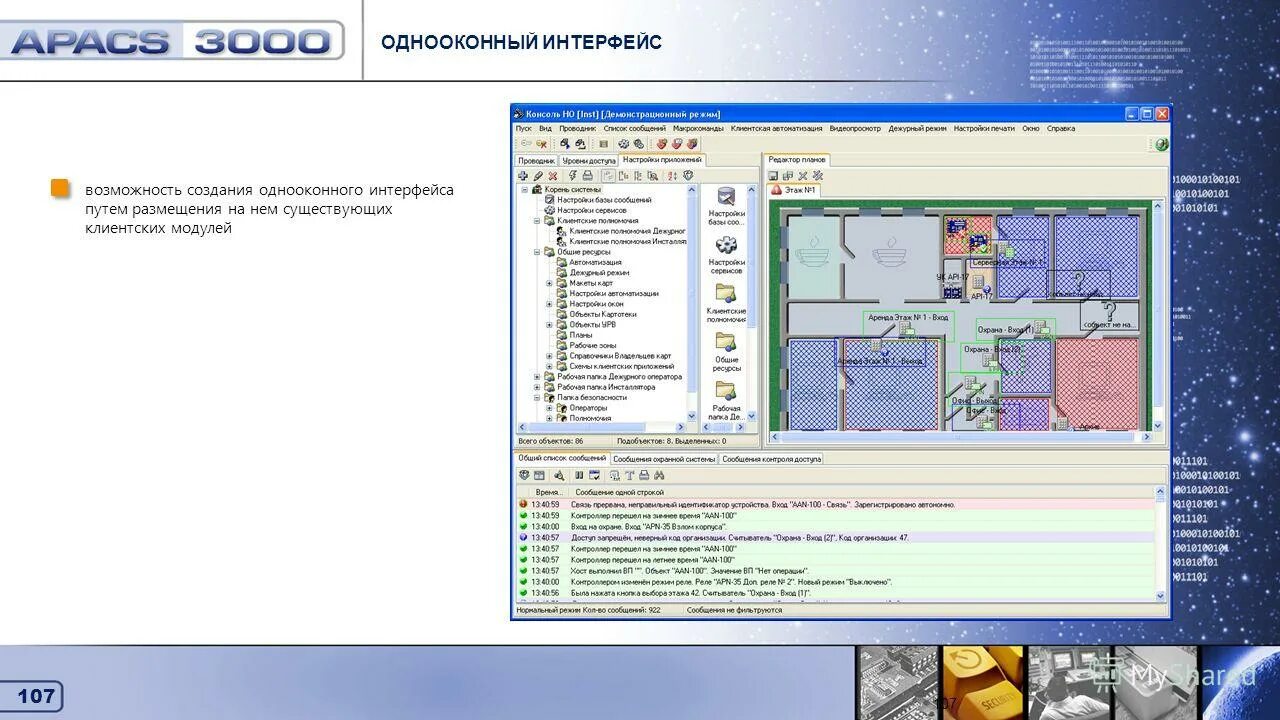Click the printer icon in messages toolbar
This screenshot has width=1280, height=720.
pyautogui.click(x=644, y=475)
